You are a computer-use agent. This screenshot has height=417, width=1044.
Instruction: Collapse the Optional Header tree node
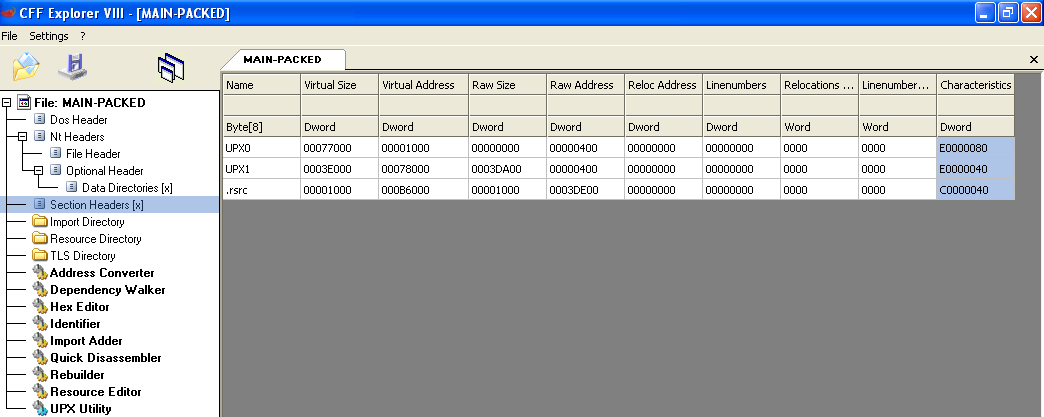[39, 171]
